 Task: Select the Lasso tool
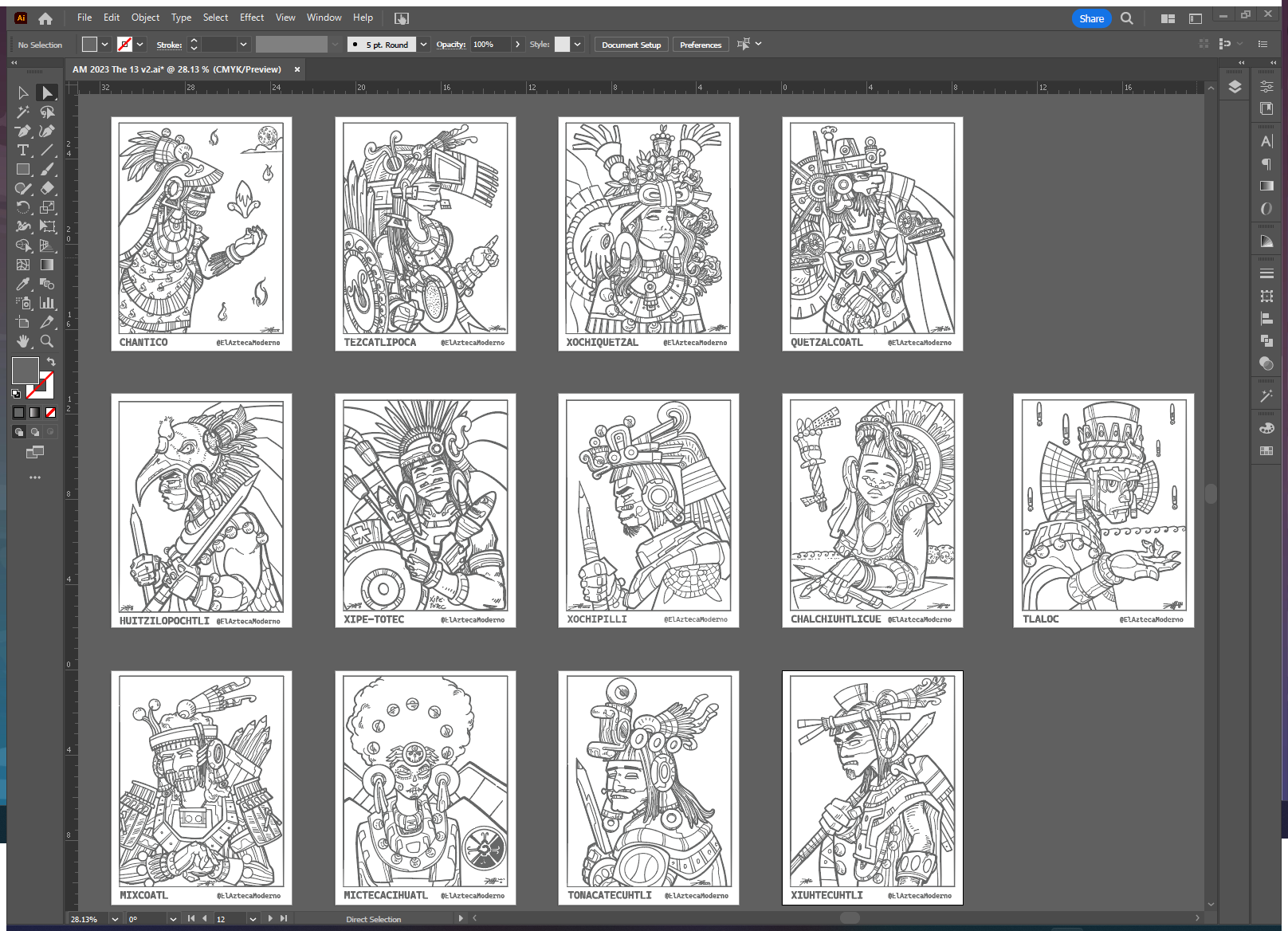tap(48, 112)
